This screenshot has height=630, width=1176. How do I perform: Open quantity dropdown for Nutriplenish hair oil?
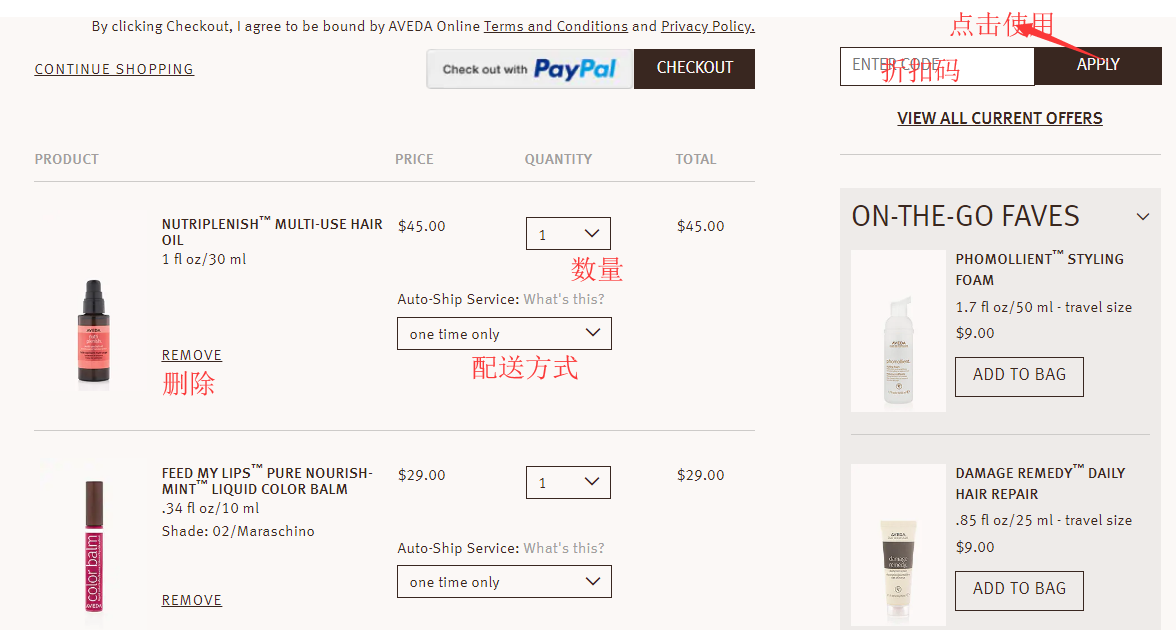(568, 234)
